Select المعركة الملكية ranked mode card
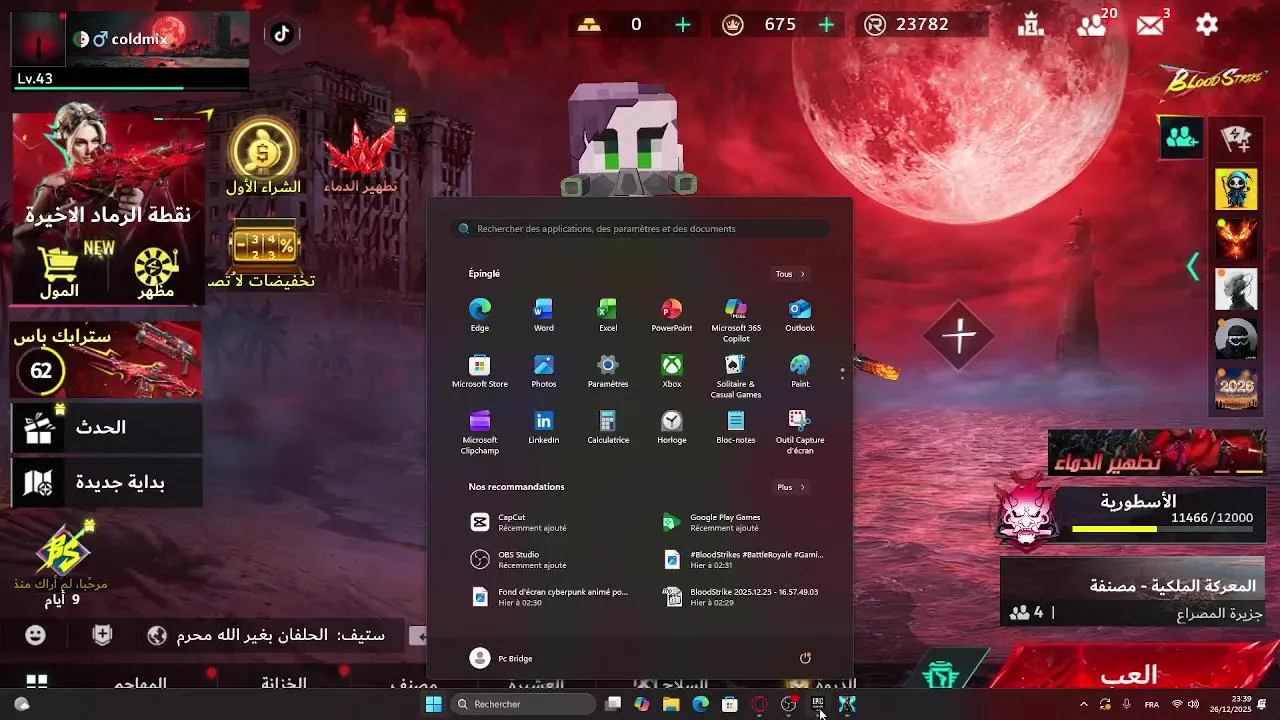Viewport: 1280px width, 720px height. tap(1134, 591)
